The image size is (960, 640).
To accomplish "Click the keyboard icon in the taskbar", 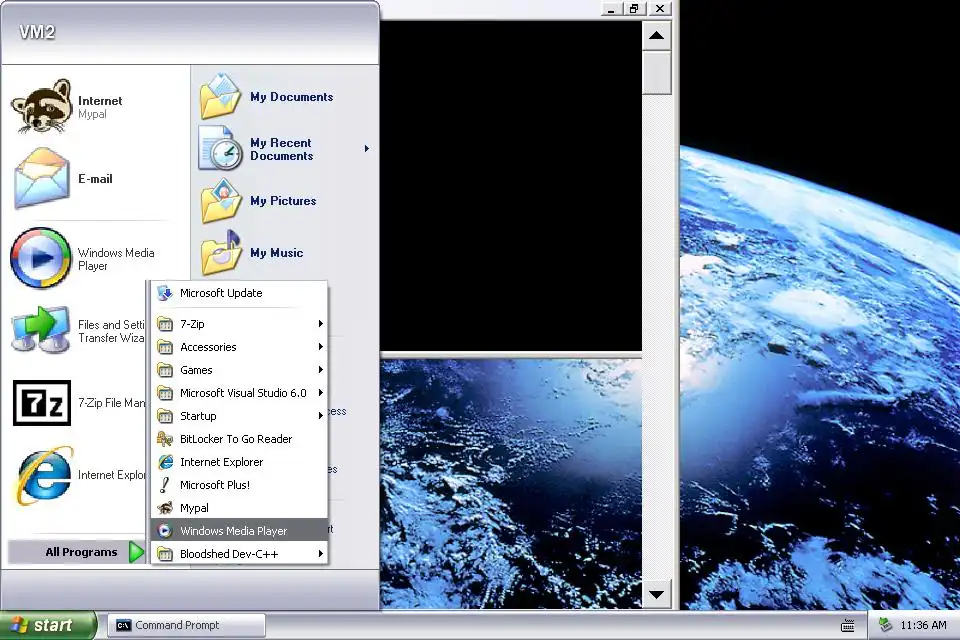I will [x=847, y=625].
